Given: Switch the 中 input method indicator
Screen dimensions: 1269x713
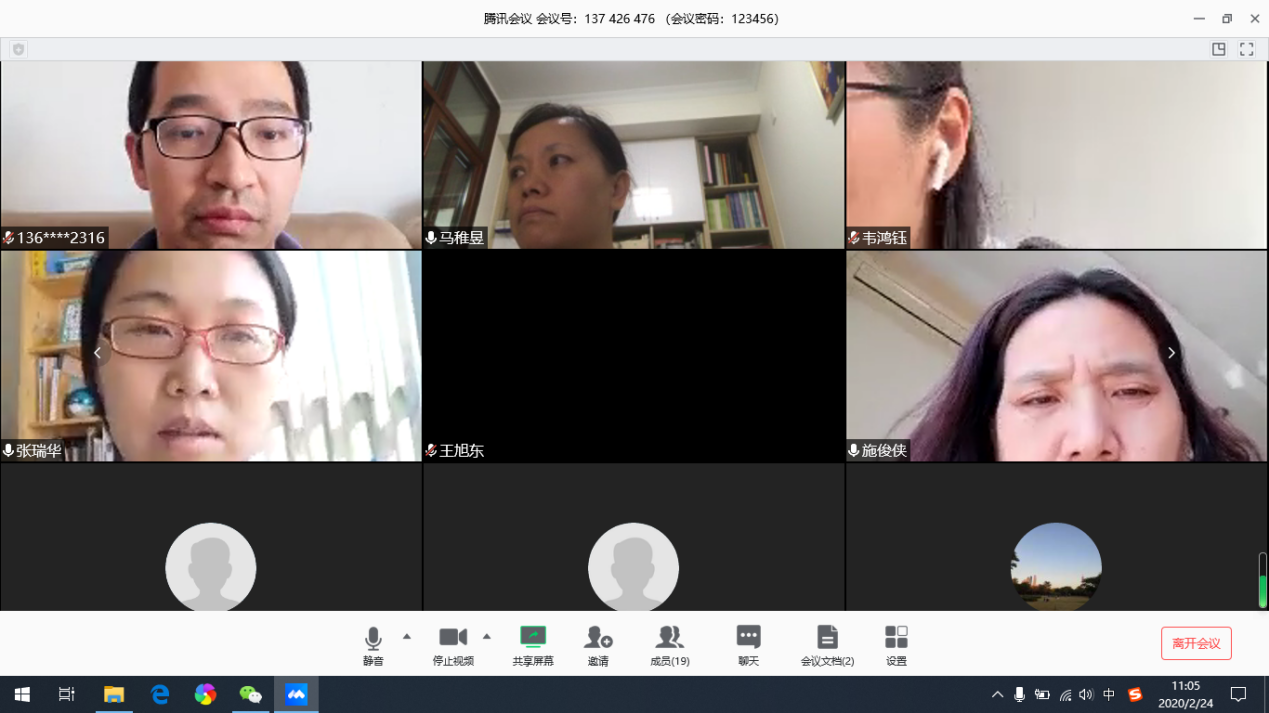Looking at the screenshot, I should pyautogui.click(x=1109, y=694).
